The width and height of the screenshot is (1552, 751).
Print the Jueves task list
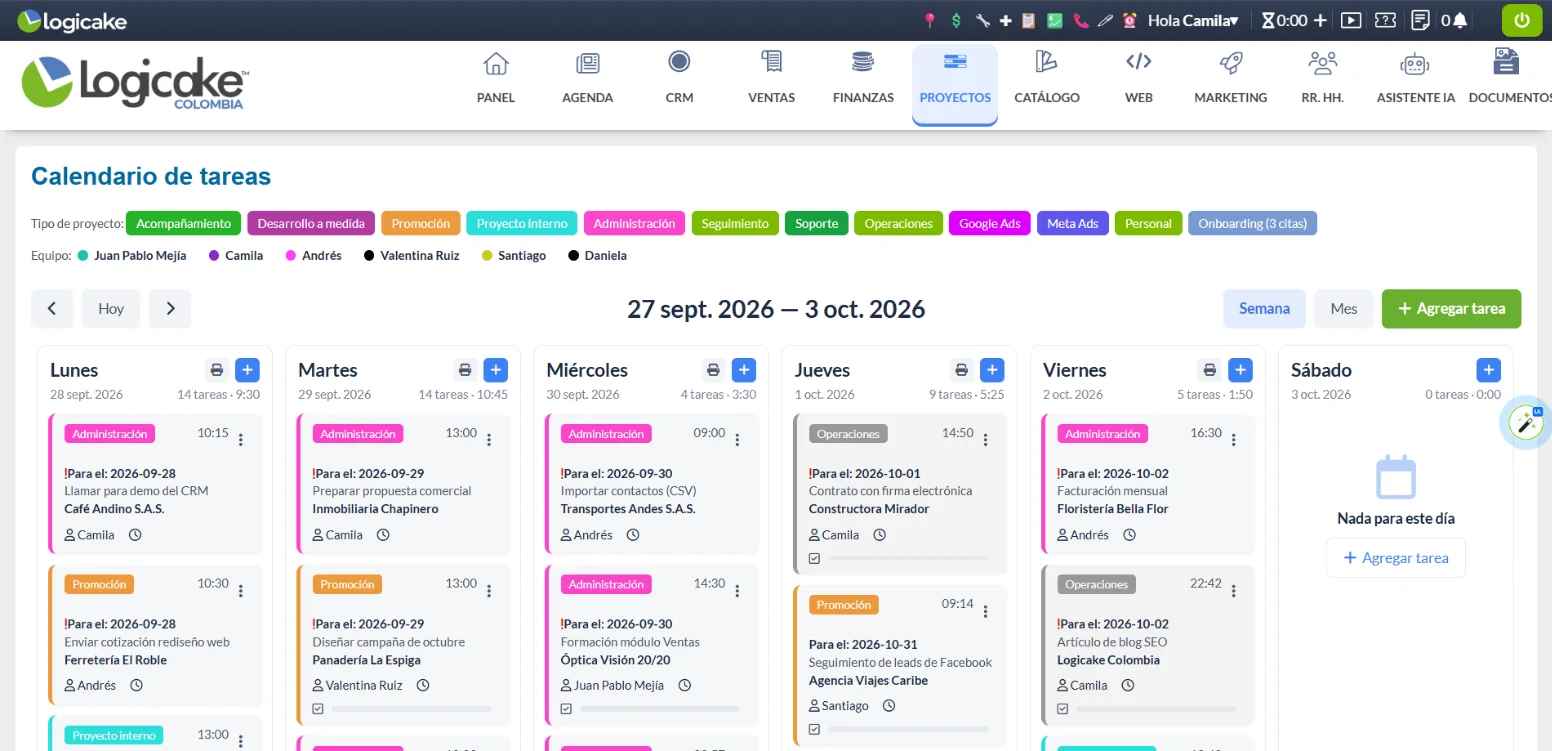[x=961, y=370]
